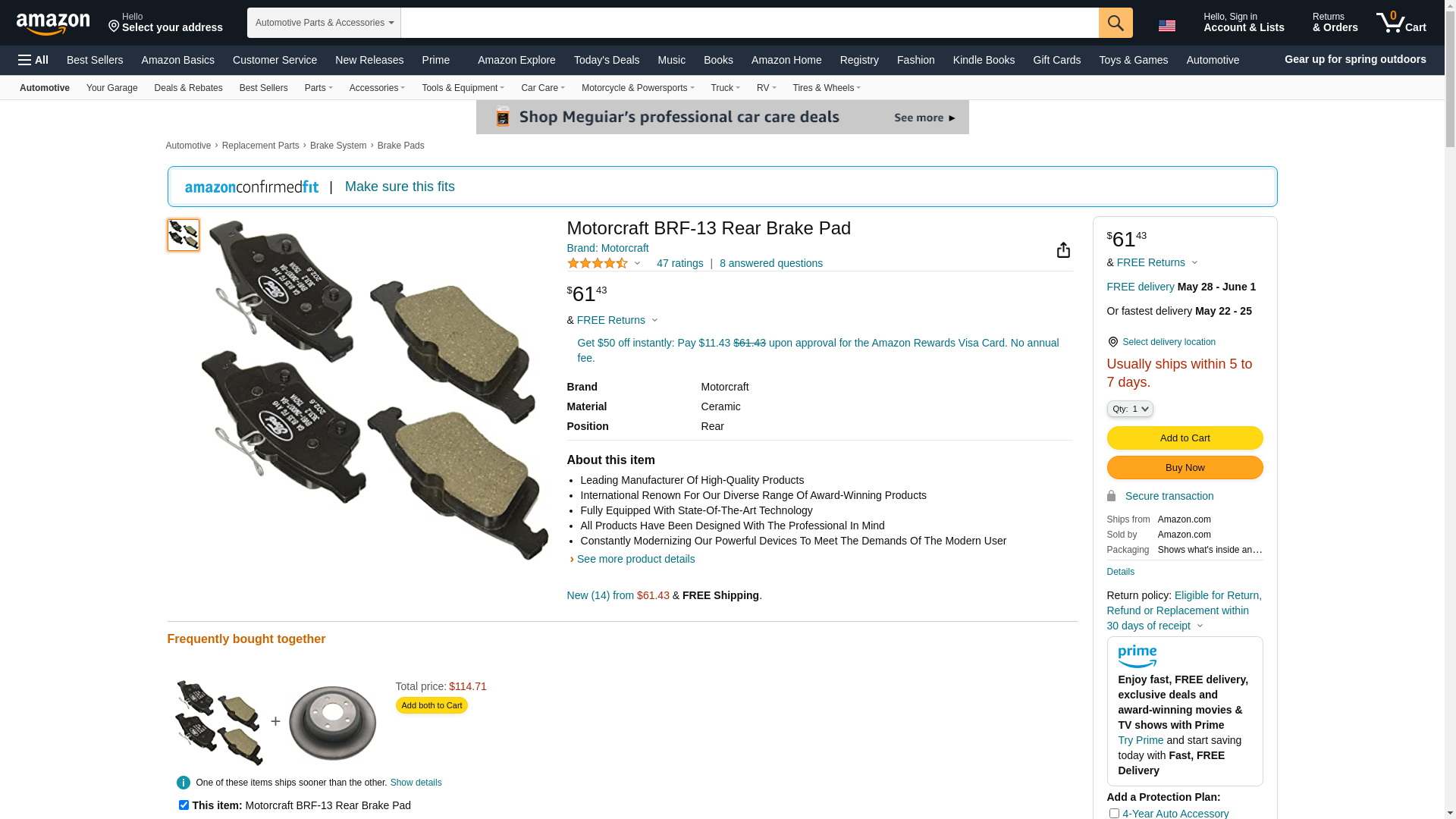
Task: Uncheck the 'This item' Motorcraft checkbox
Action: coord(184,805)
